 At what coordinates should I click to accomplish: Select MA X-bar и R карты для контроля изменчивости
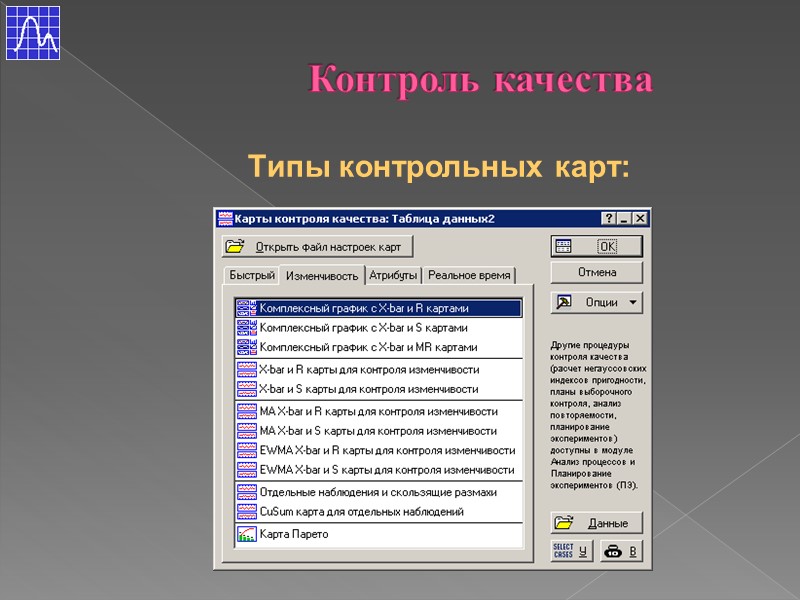380,410
